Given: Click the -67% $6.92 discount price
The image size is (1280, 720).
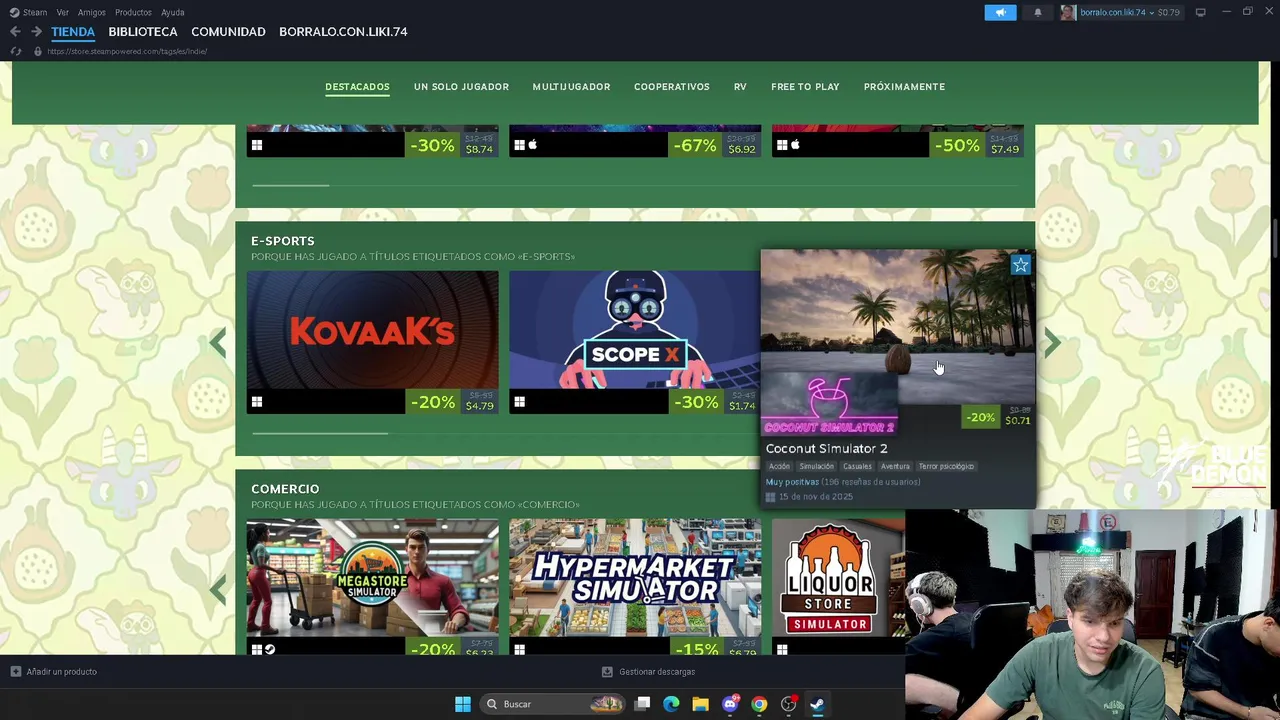Looking at the screenshot, I should [714, 146].
